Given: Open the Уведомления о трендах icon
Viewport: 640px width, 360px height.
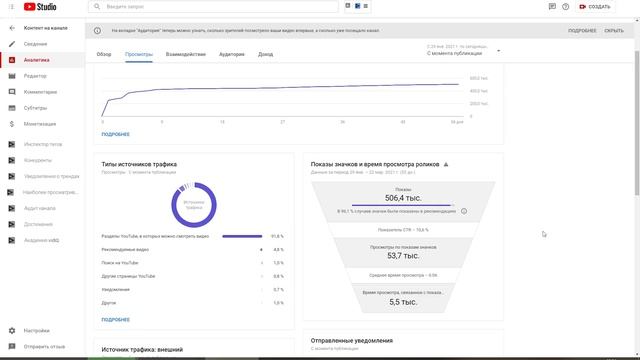Looking at the screenshot, I should 12,176.
